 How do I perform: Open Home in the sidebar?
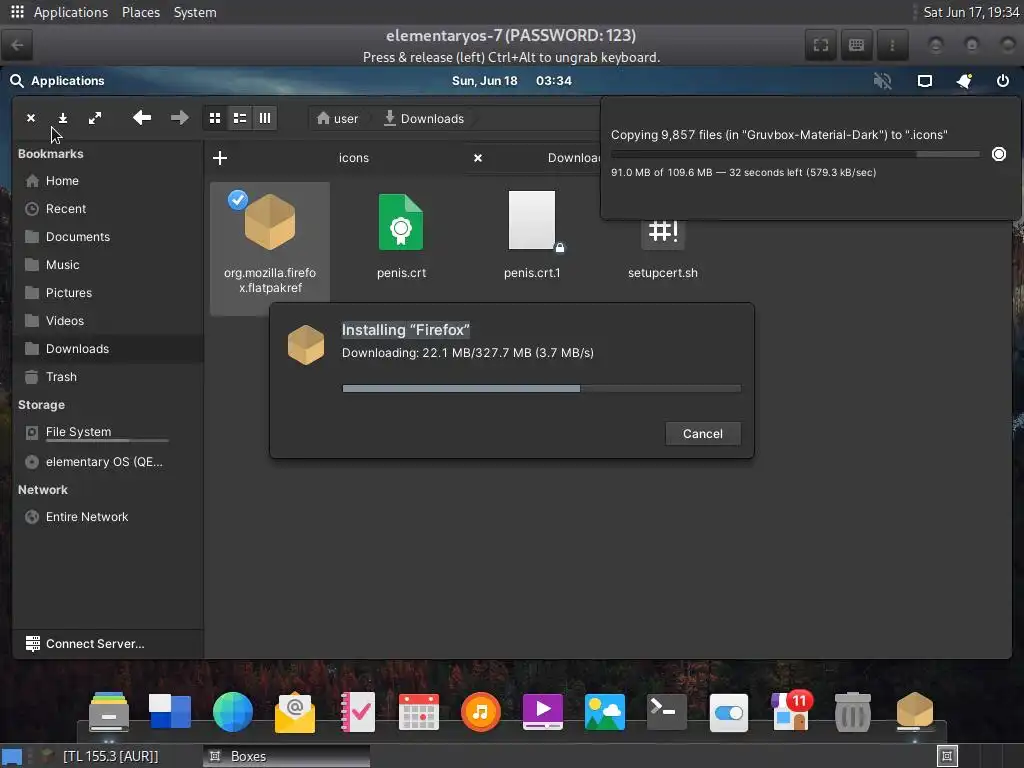point(108,181)
